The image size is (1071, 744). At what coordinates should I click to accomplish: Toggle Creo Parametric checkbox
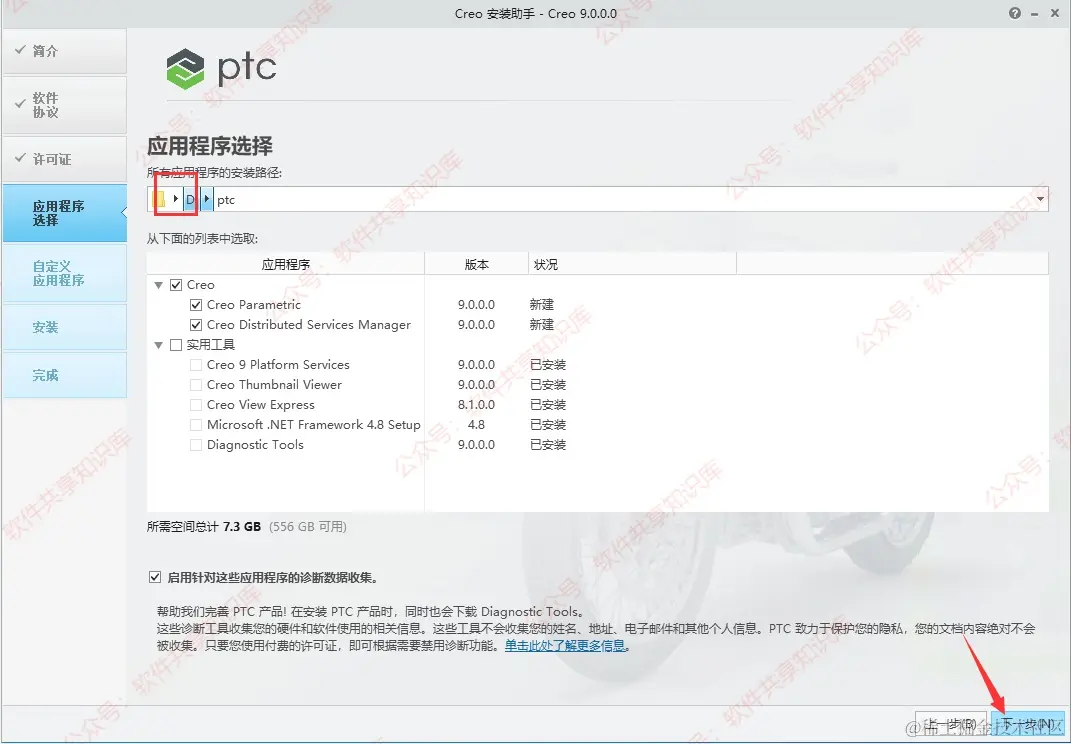(x=196, y=305)
